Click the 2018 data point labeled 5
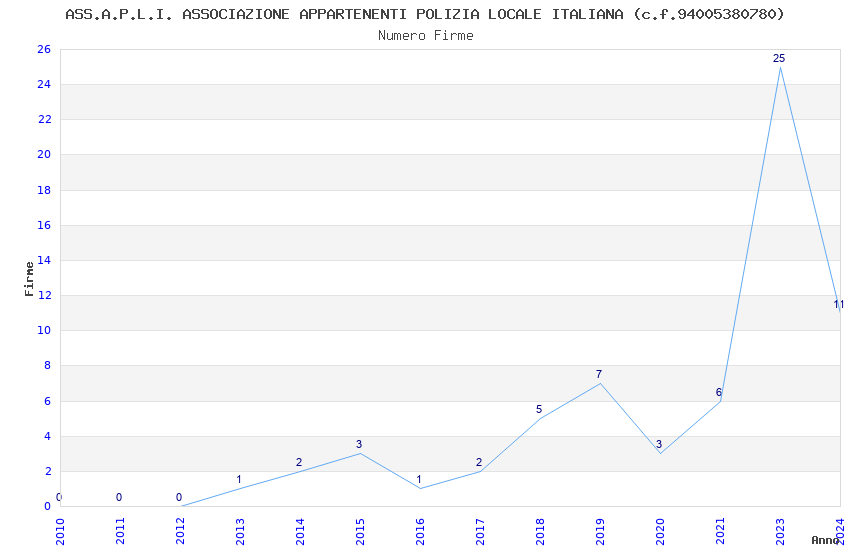This screenshot has width=850, height=550. [540, 418]
